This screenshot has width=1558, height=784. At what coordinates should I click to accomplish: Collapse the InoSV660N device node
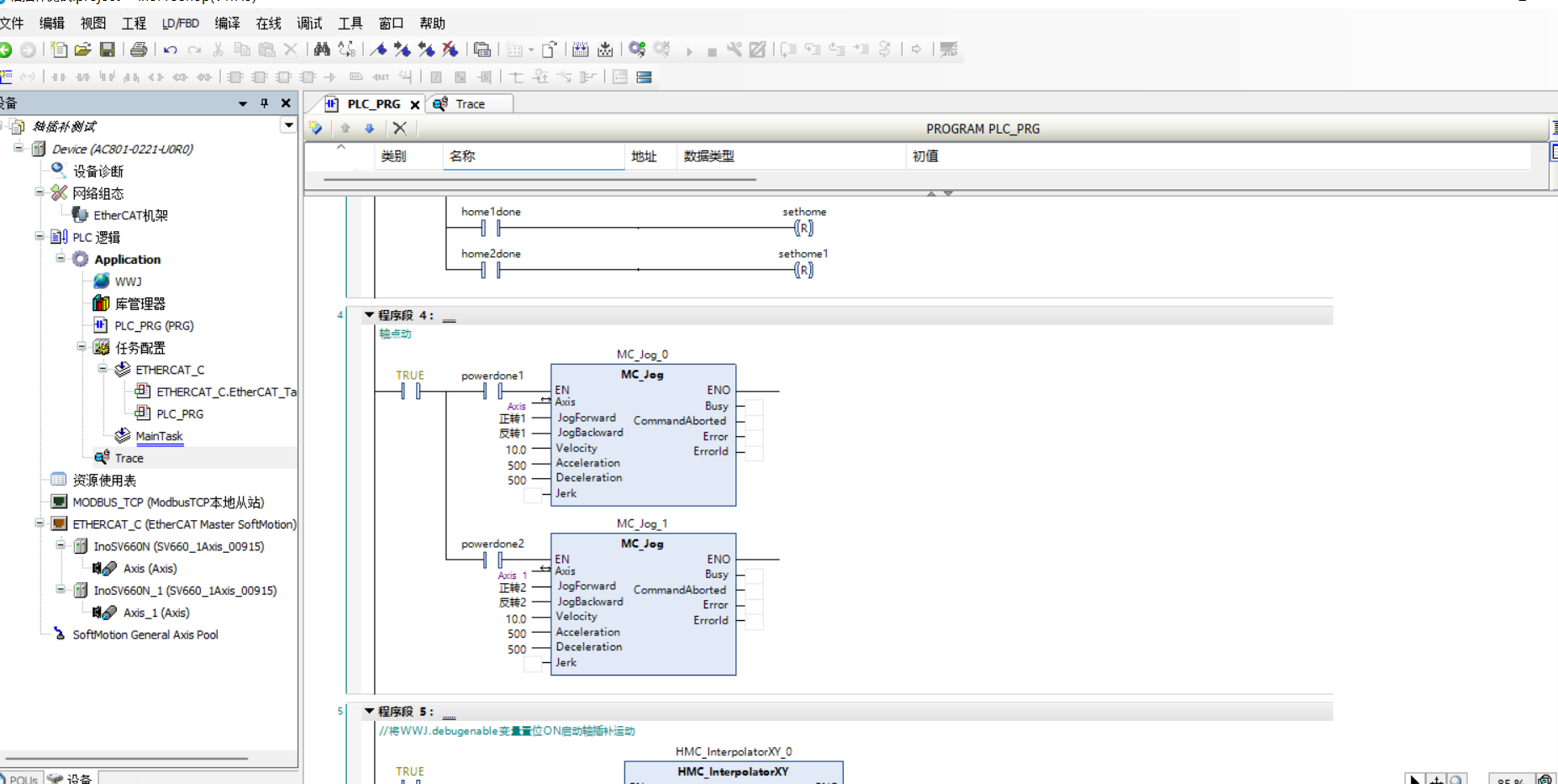pyautogui.click(x=61, y=545)
